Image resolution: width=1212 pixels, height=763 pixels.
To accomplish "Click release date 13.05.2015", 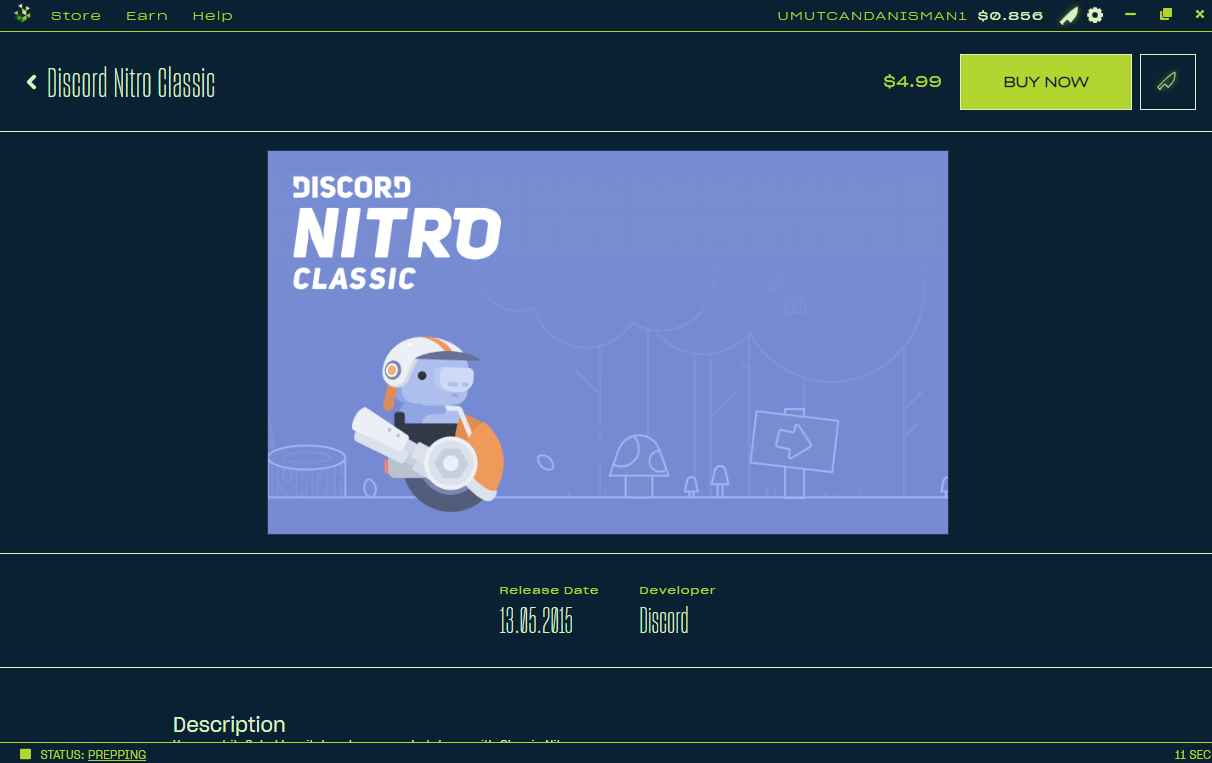I will (x=536, y=621).
